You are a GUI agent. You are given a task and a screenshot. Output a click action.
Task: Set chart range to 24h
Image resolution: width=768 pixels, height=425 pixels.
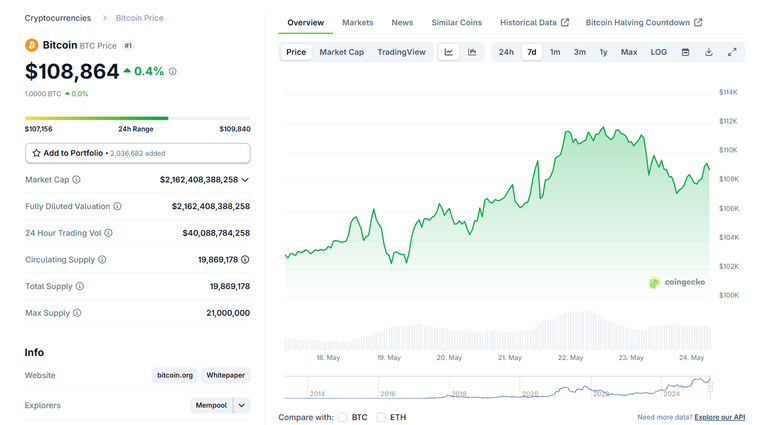point(506,52)
